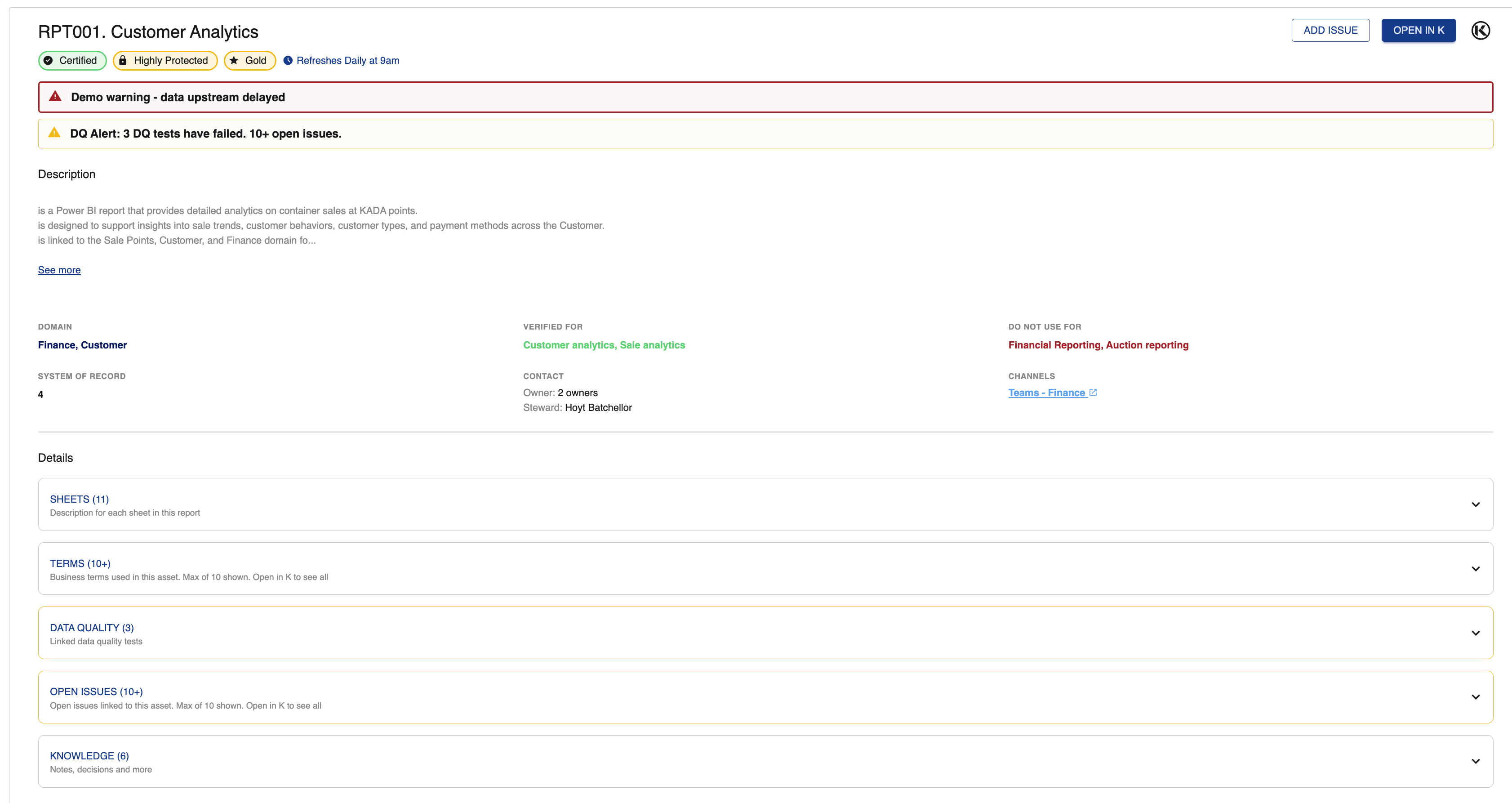
Task: Click the clock icon beside Refreshes Daily
Action: pos(288,60)
